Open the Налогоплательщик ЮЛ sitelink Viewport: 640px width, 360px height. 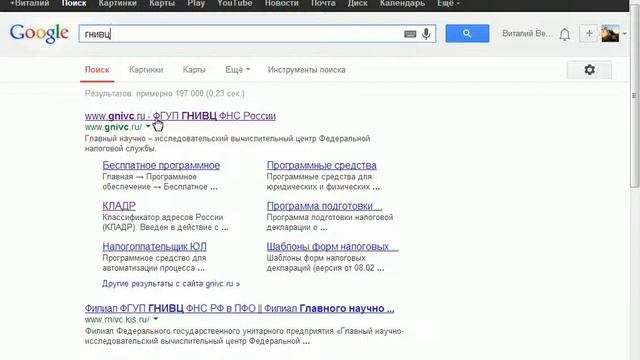click(x=154, y=247)
